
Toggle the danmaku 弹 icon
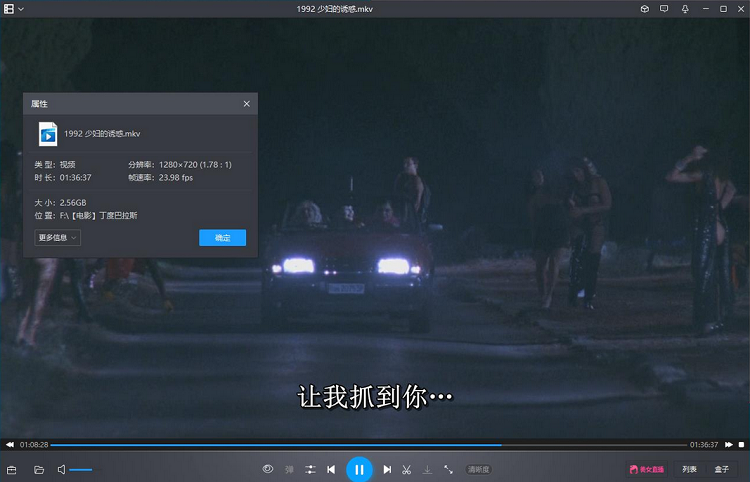[290, 469]
